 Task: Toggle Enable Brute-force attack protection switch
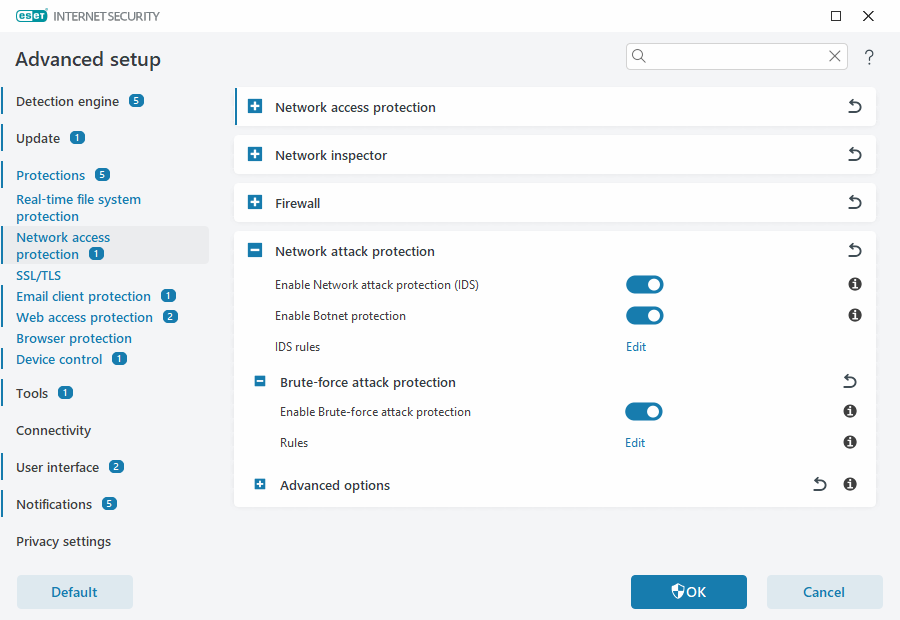(643, 412)
